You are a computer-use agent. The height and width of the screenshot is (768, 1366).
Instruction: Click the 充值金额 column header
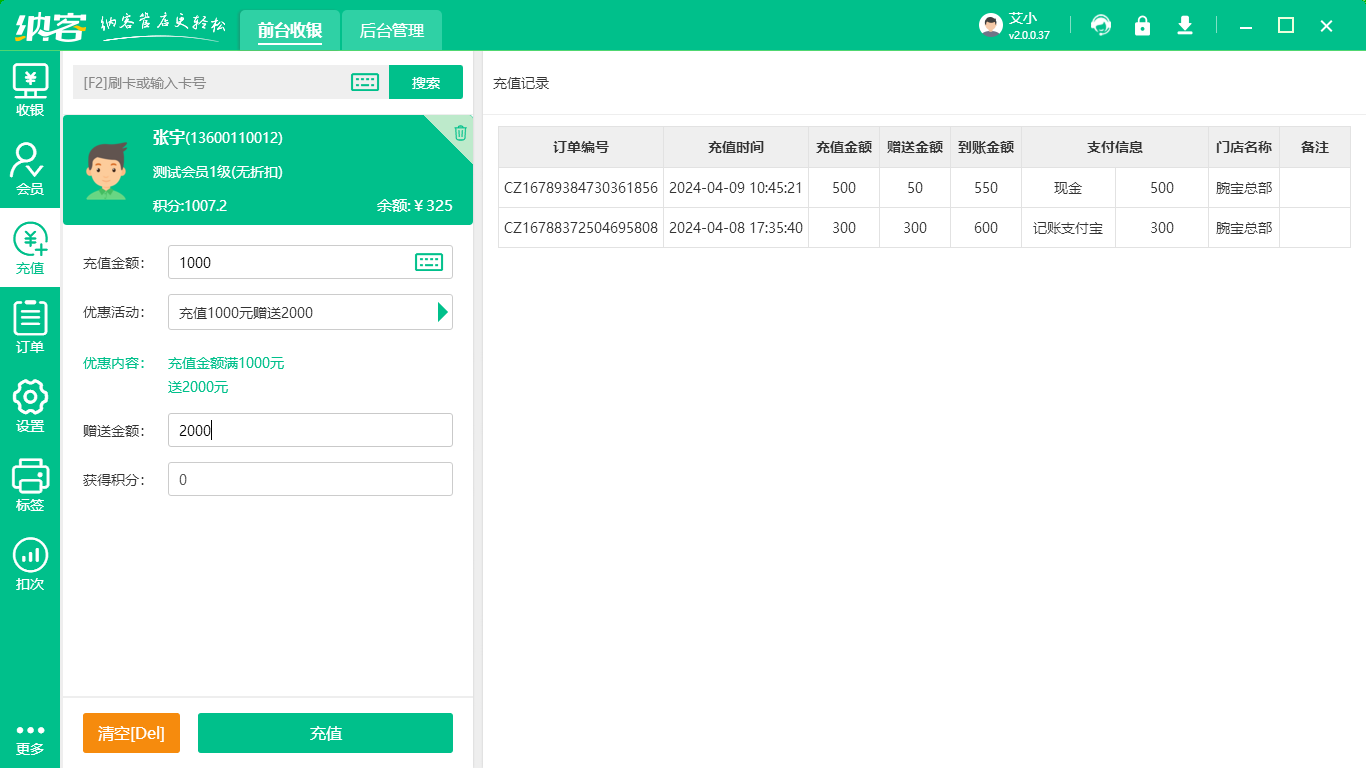click(844, 147)
